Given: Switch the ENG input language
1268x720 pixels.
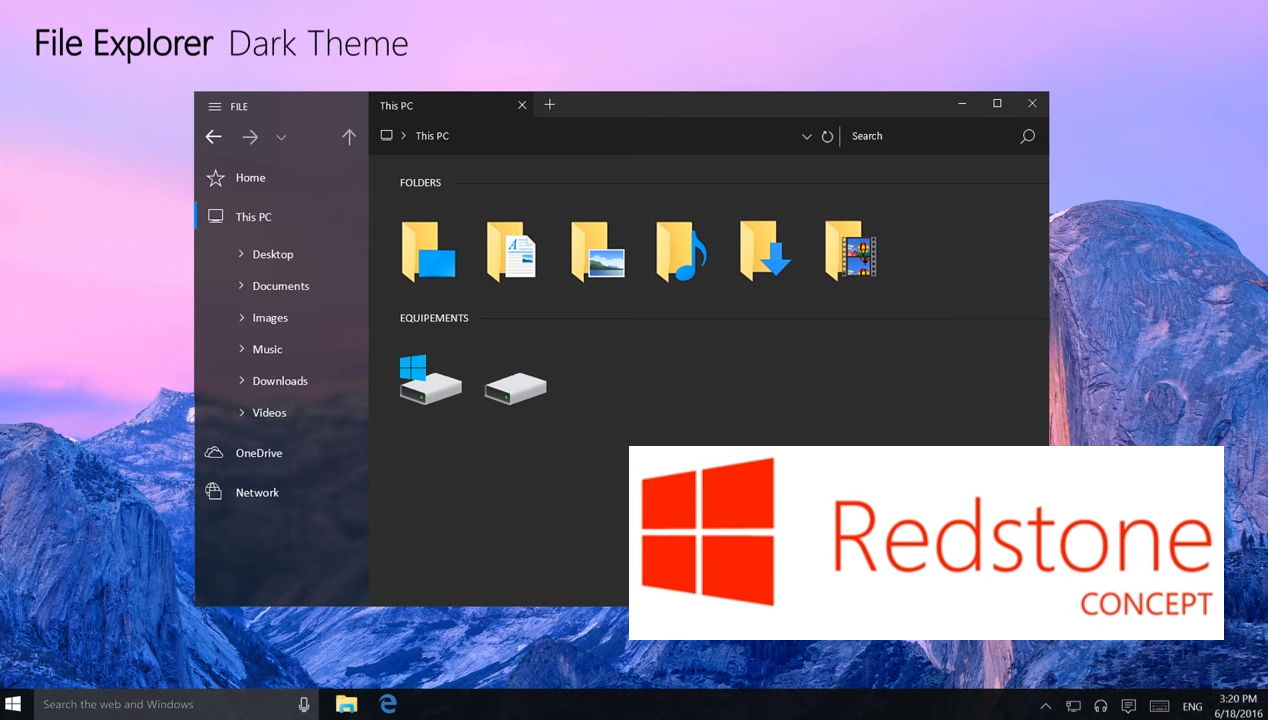Looking at the screenshot, I should pos(1192,707).
